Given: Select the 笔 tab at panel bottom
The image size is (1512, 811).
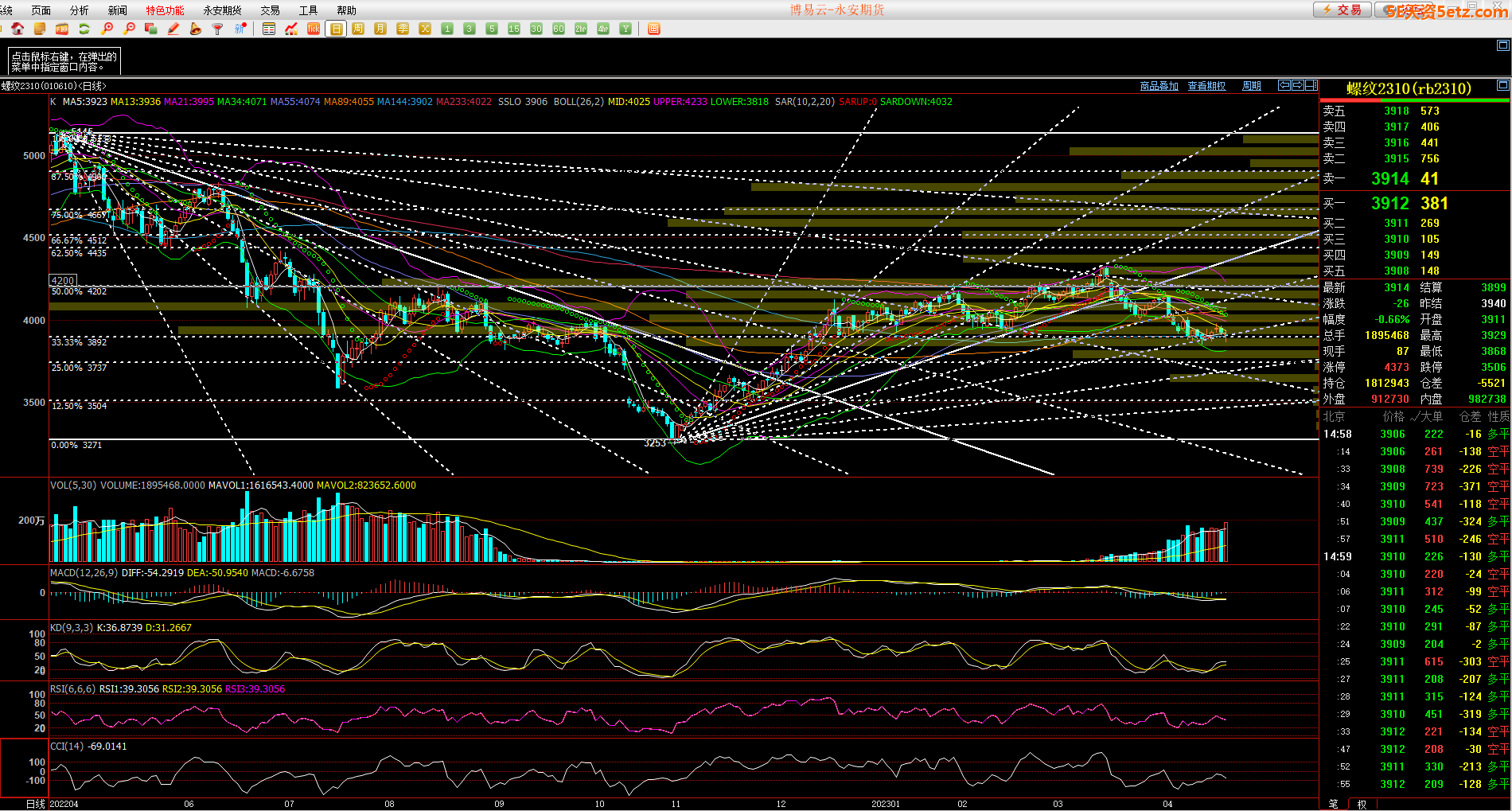Looking at the screenshot, I should pyautogui.click(x=1334, y=804).
